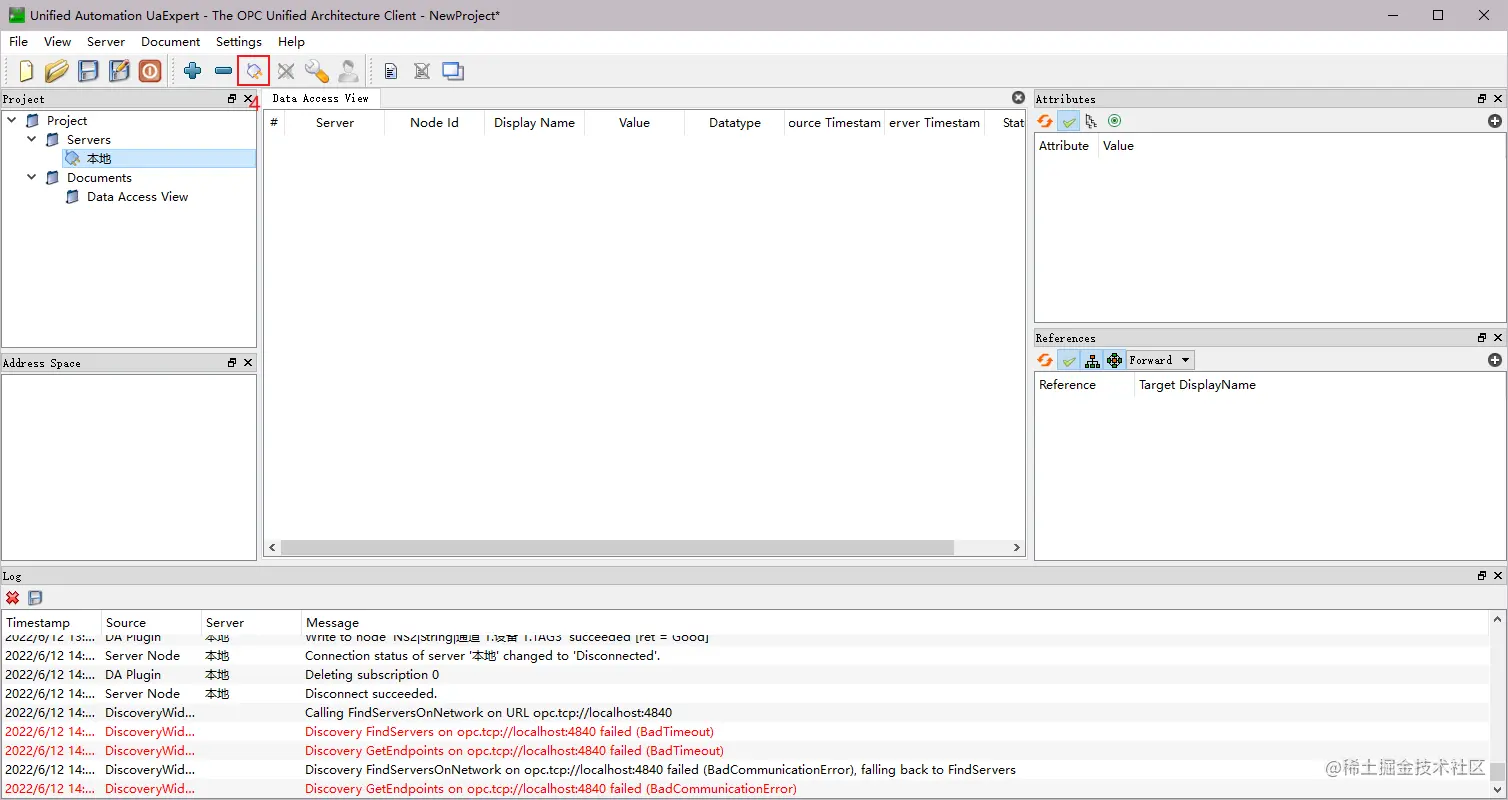Click the greyed-out change user icon
The image size is (1508, 800).
pos(347,71)
